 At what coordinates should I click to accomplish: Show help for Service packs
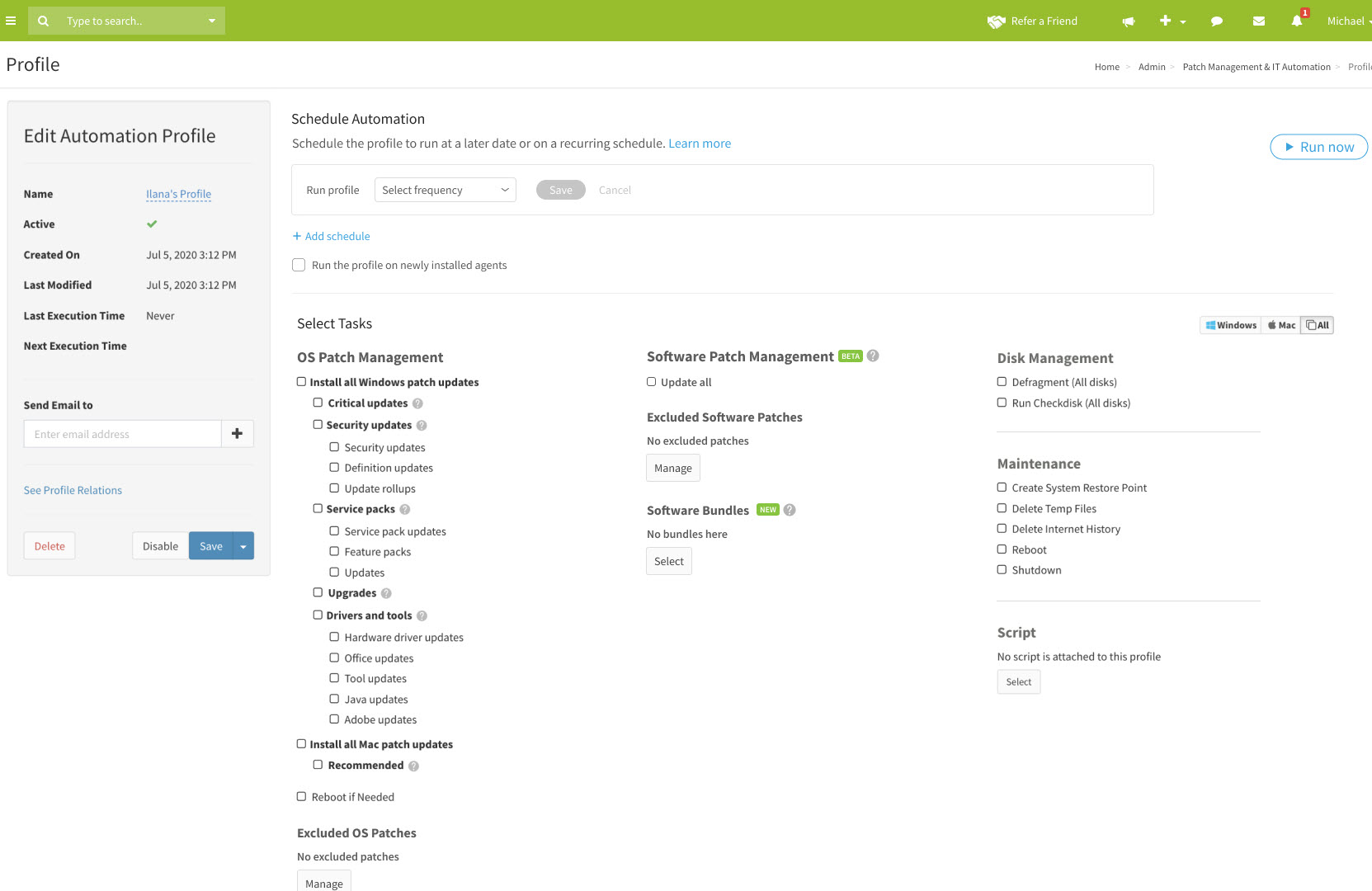[x=405, y=510]
